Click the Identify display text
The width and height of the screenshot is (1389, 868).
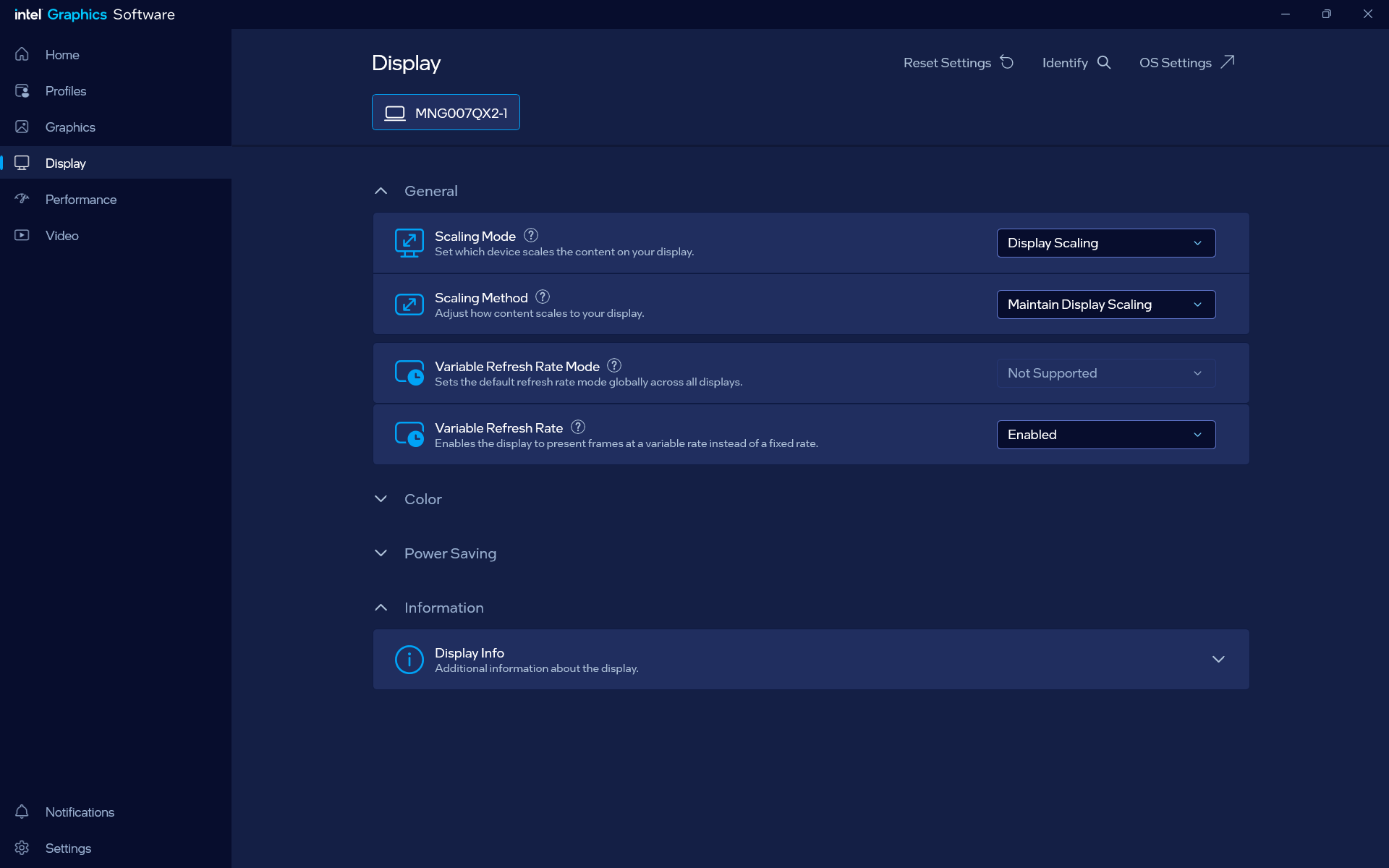(x=1065, y=63)
